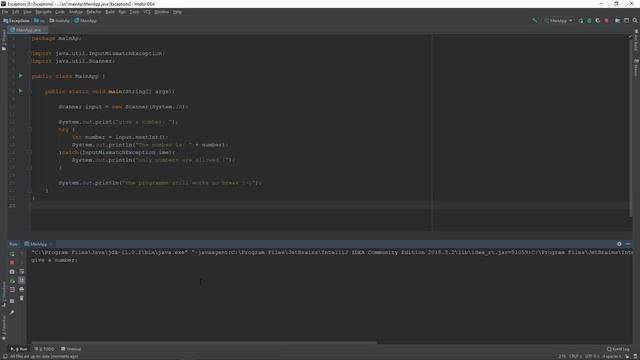
Task: Click the Print icon in Run console
Action: coord(22,289)
